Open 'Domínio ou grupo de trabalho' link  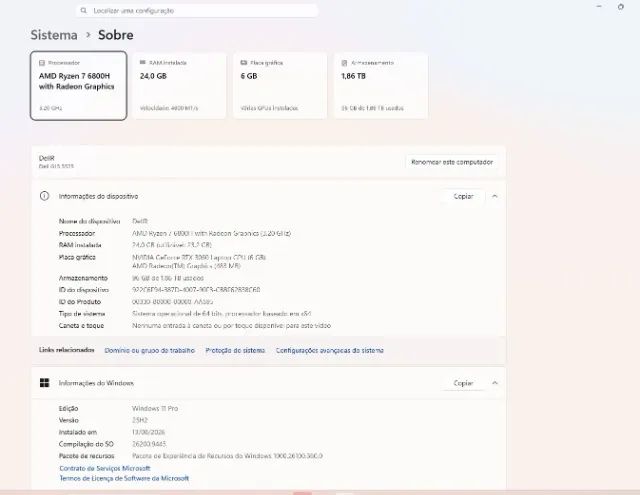[149, 350]
